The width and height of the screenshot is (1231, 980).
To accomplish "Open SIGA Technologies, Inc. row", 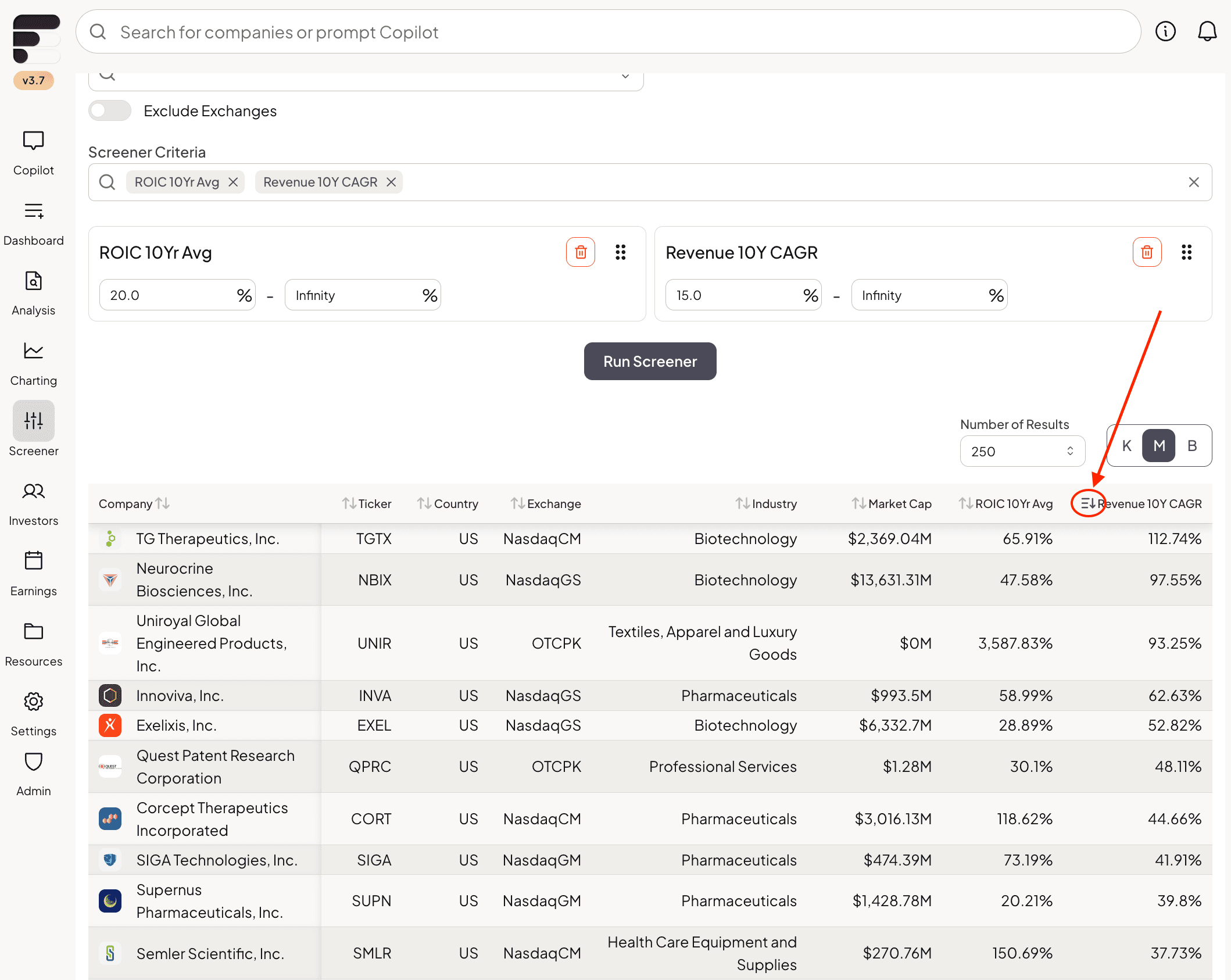I will pyautogui.click(x=650, y=860).
